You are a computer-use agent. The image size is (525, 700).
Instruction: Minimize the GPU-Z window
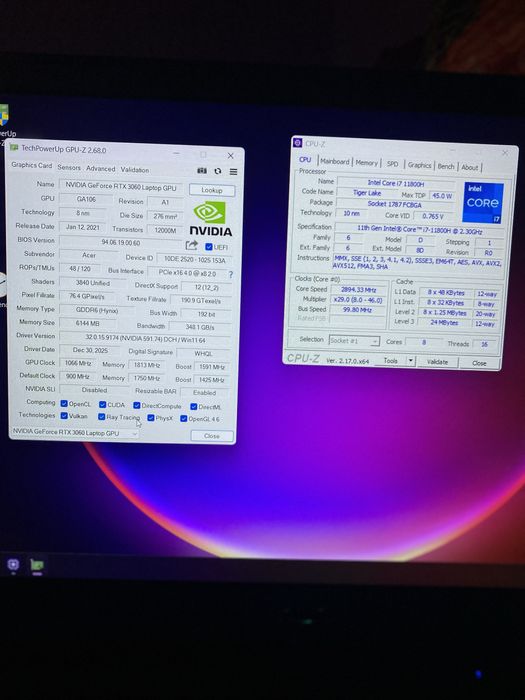click(x=177, y=153)
